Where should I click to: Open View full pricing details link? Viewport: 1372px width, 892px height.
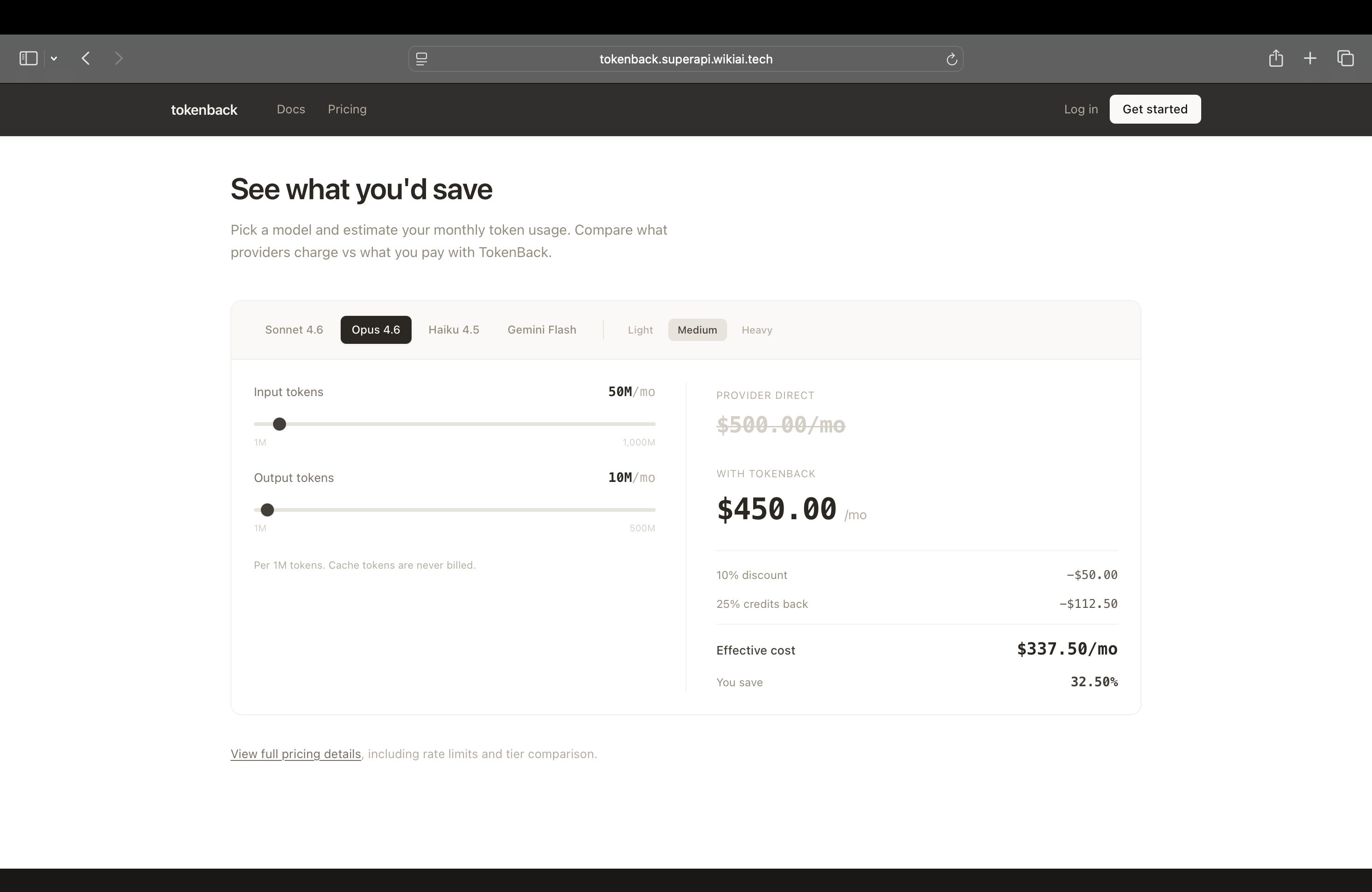(296, 754)
